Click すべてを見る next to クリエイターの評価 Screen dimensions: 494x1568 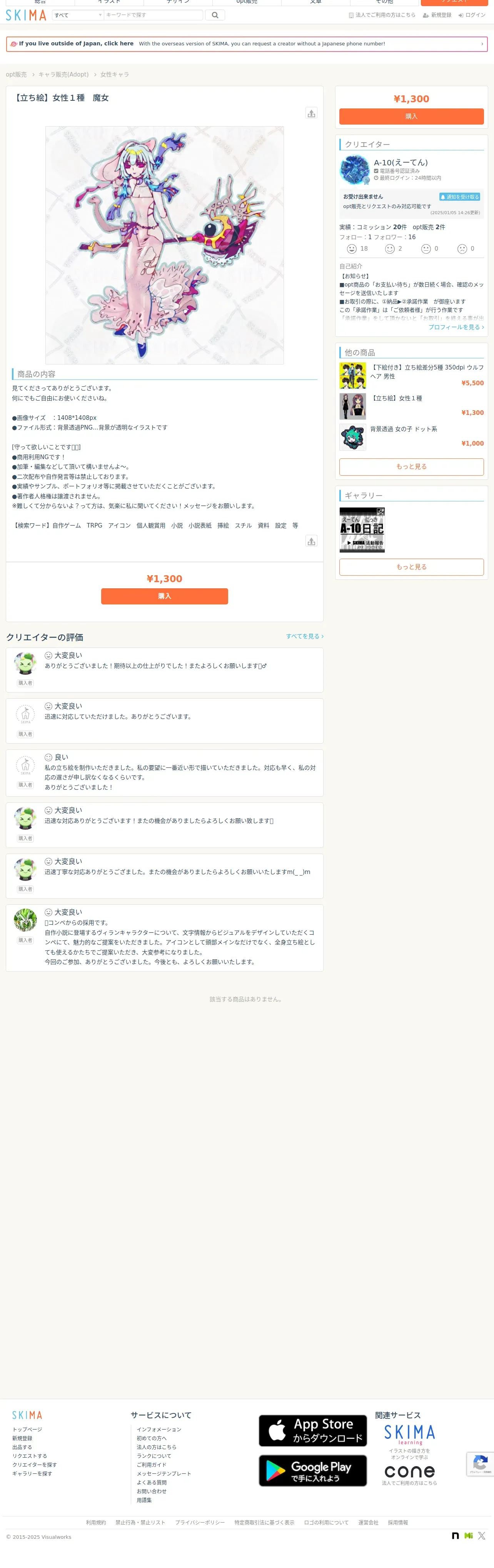(305, 636)
